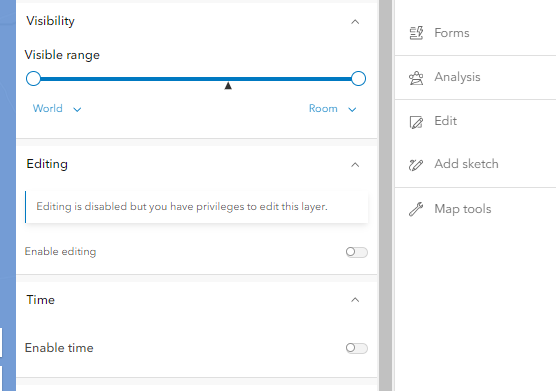Image resolution: width=556 pixels, height=391 pixels.
Task: Turn on the Enable editing switch
Action: point(357,252)
